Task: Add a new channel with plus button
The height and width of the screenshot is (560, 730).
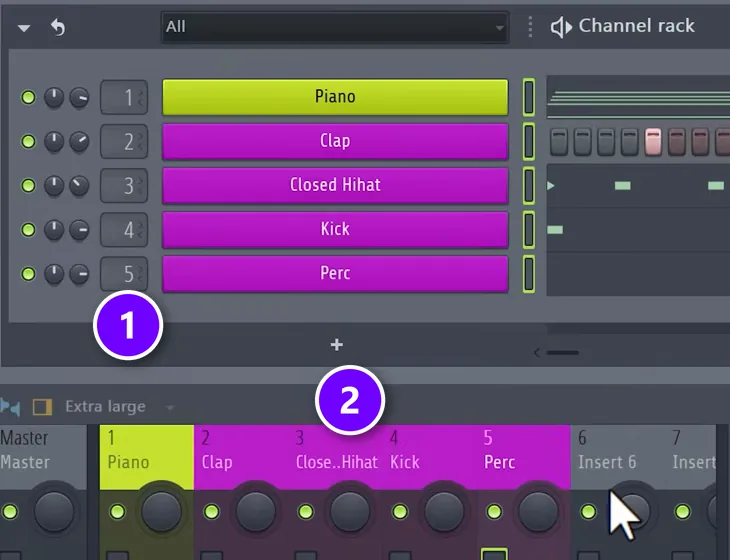Action: point(337,345)
